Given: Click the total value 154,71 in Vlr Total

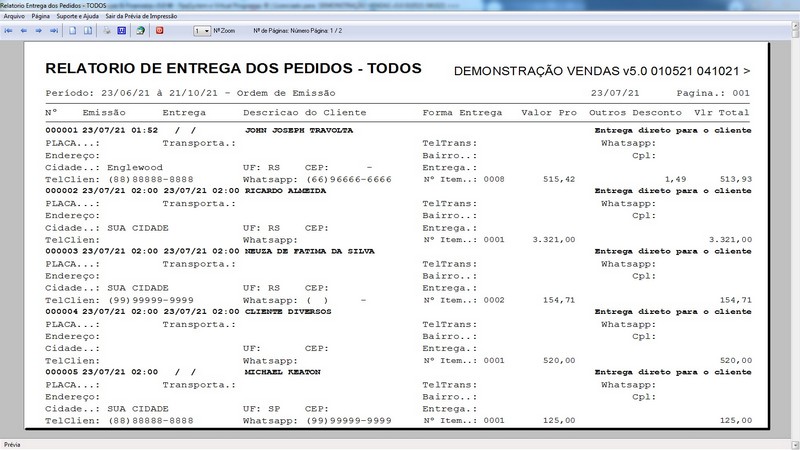Looking at the screenshot, I should click(736, 300).
